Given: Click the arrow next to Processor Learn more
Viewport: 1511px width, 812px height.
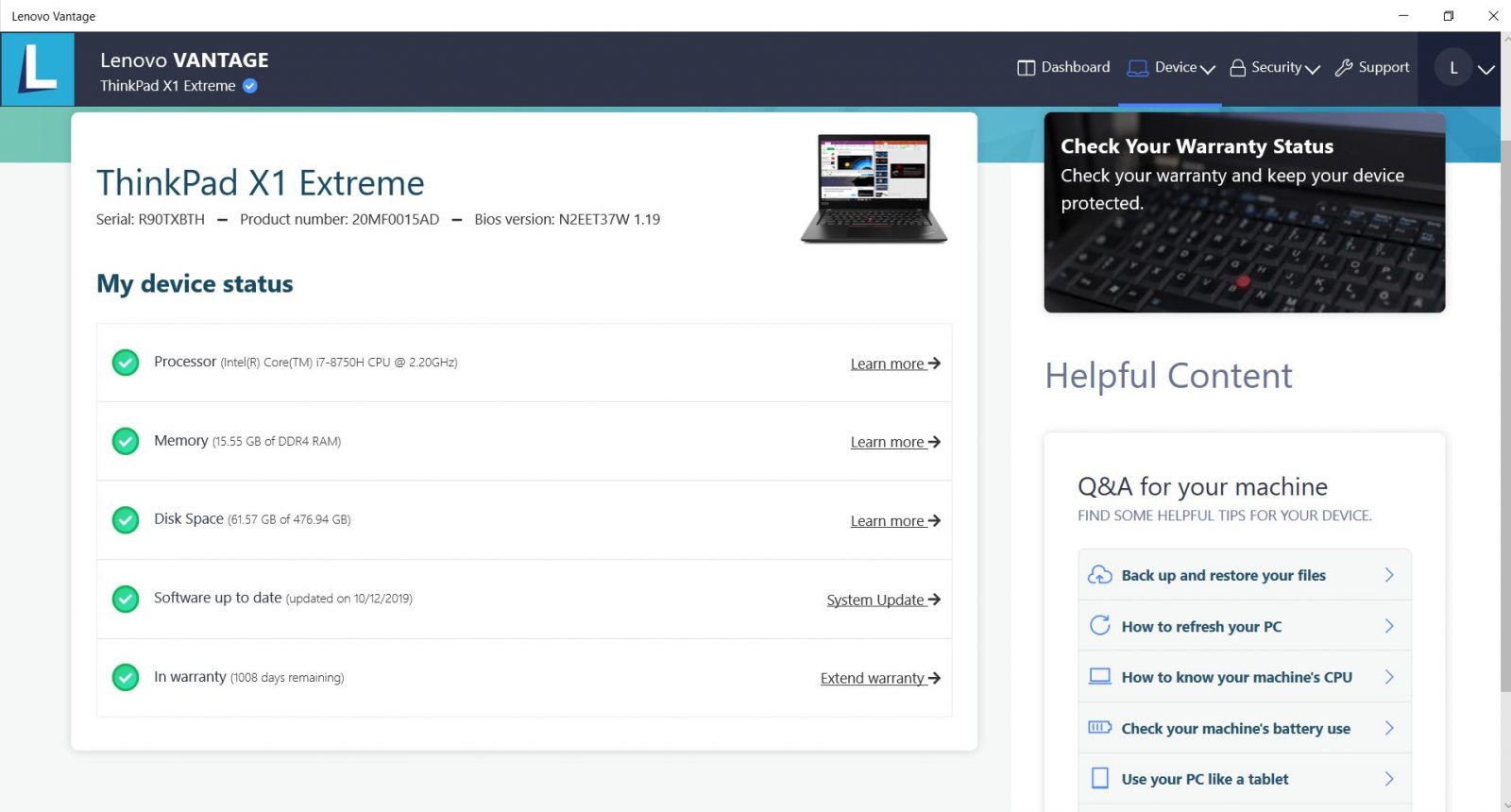Looking at the screenshot, I should coord(934,364).
